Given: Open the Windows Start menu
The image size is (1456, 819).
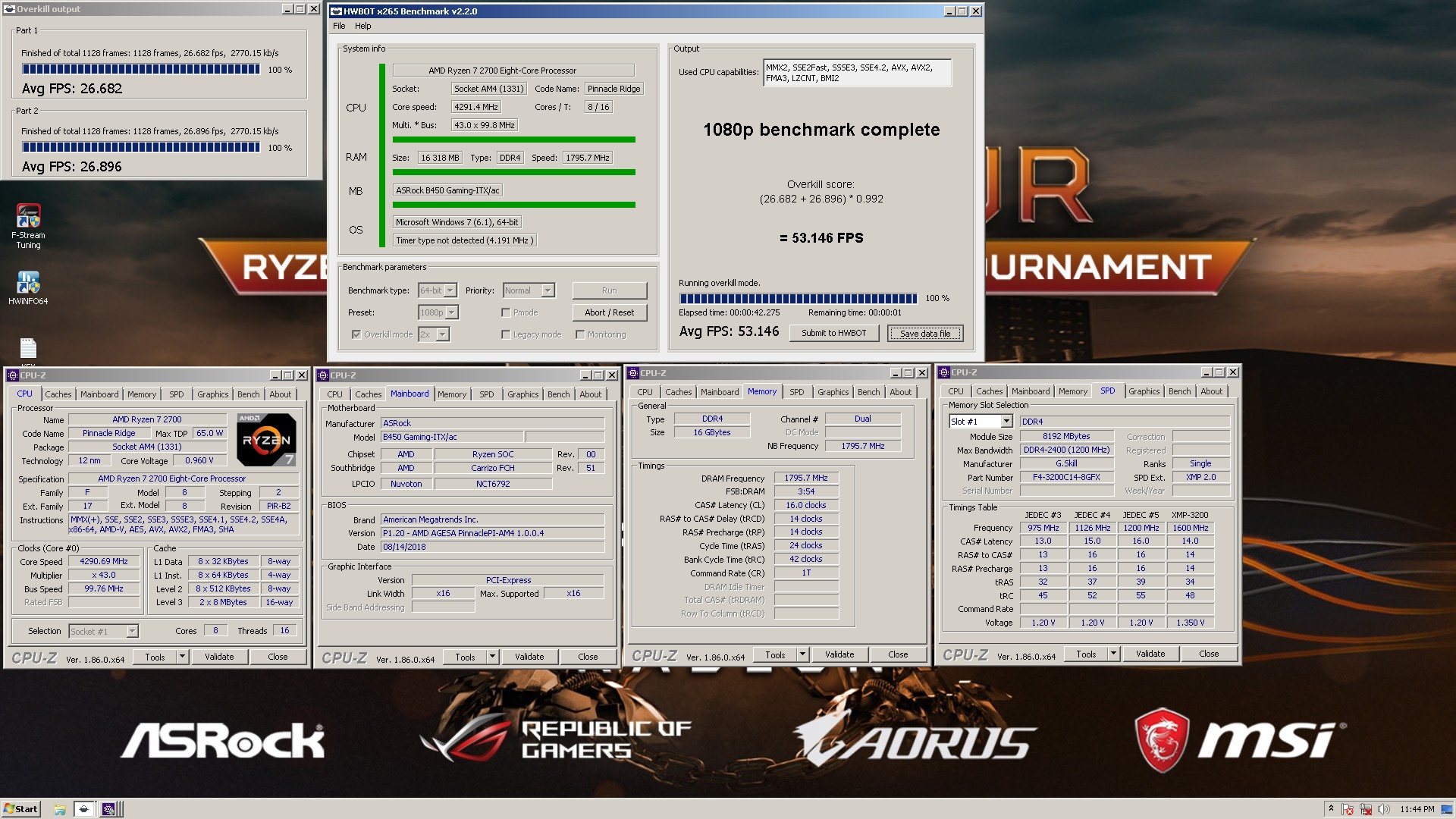Looking at the screenshot, I should pyautogui.click(x=20, y=808).
